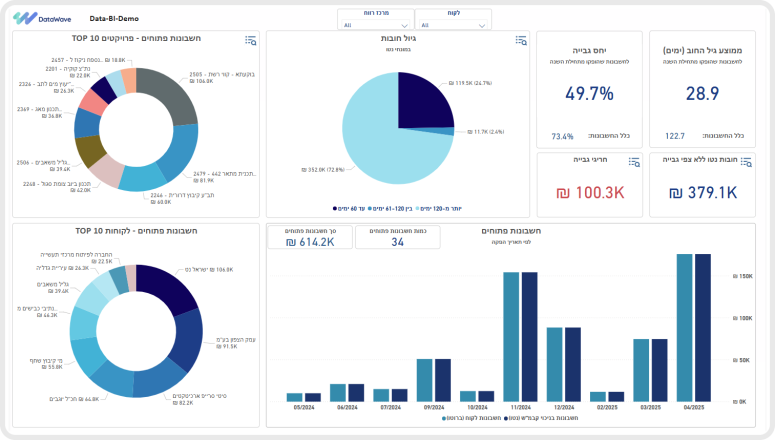Click the 55.8K customer data label

coord(46,364)
